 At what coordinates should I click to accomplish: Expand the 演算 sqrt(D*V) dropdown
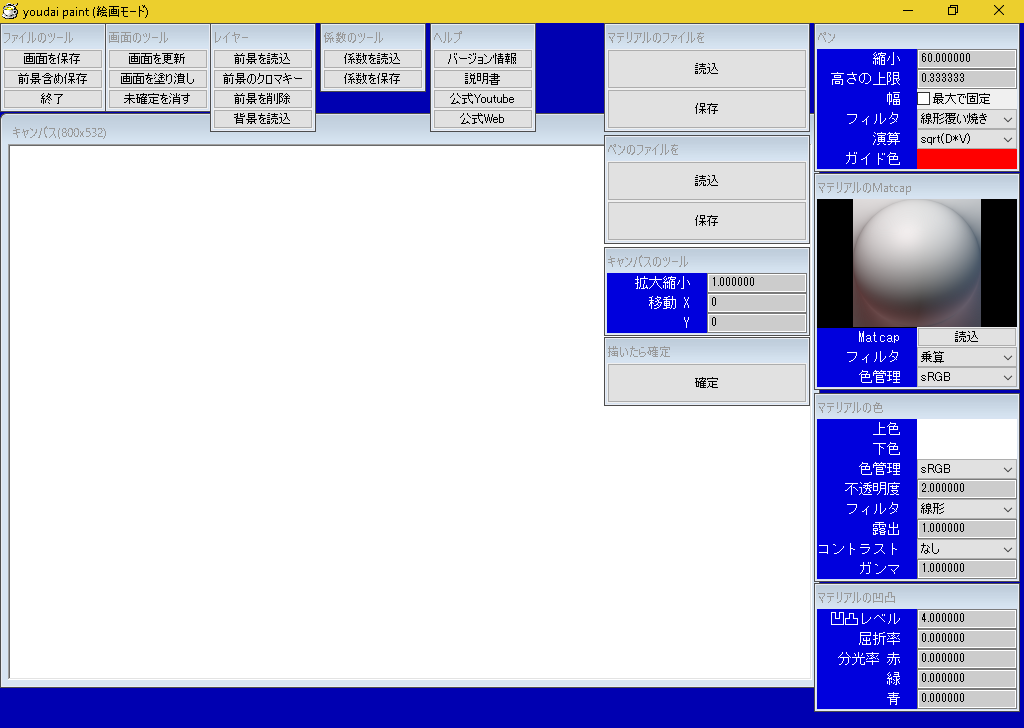pyautogui.click(x=966, y=139)
